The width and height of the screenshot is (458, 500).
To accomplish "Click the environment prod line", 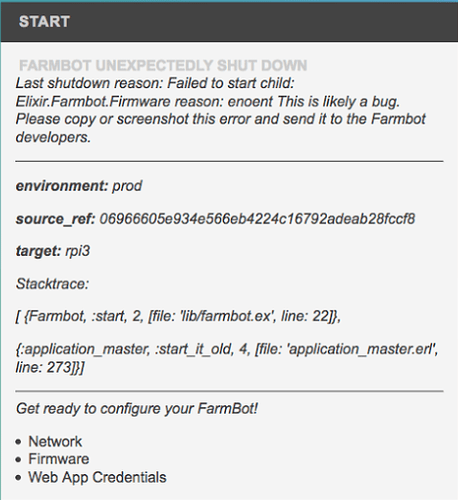I will pos(79,186).
